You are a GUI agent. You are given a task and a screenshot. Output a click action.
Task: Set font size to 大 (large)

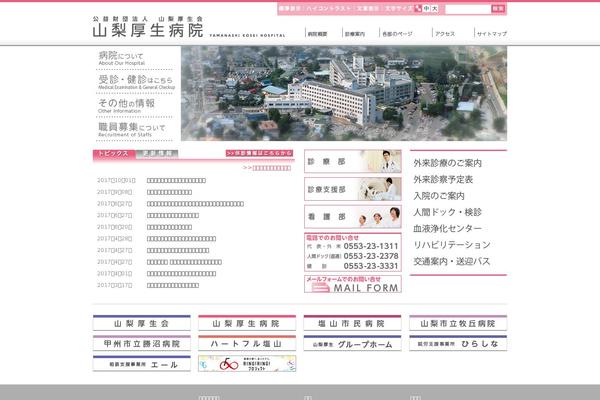click(x=434, y=8)
